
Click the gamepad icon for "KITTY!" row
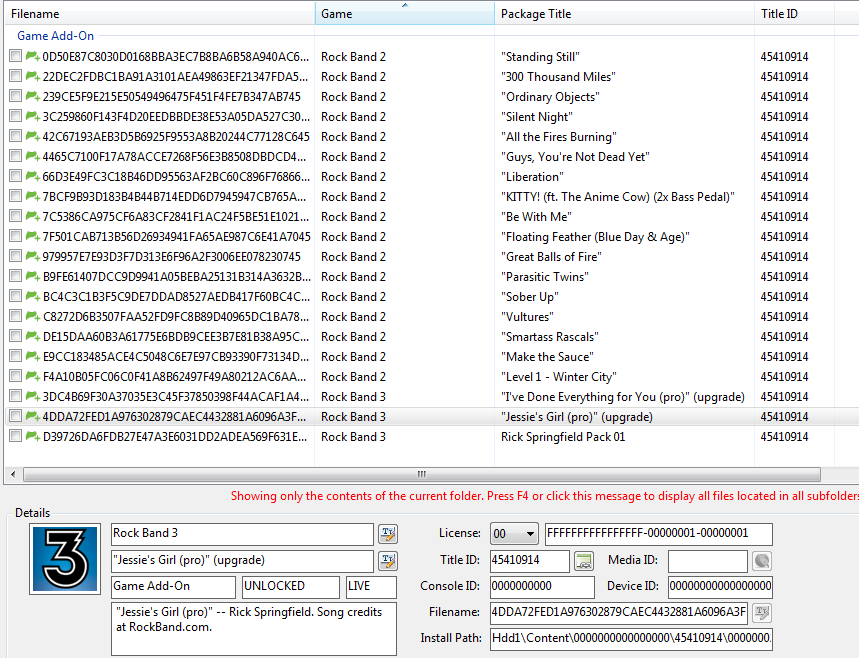(x=32, y=197)
